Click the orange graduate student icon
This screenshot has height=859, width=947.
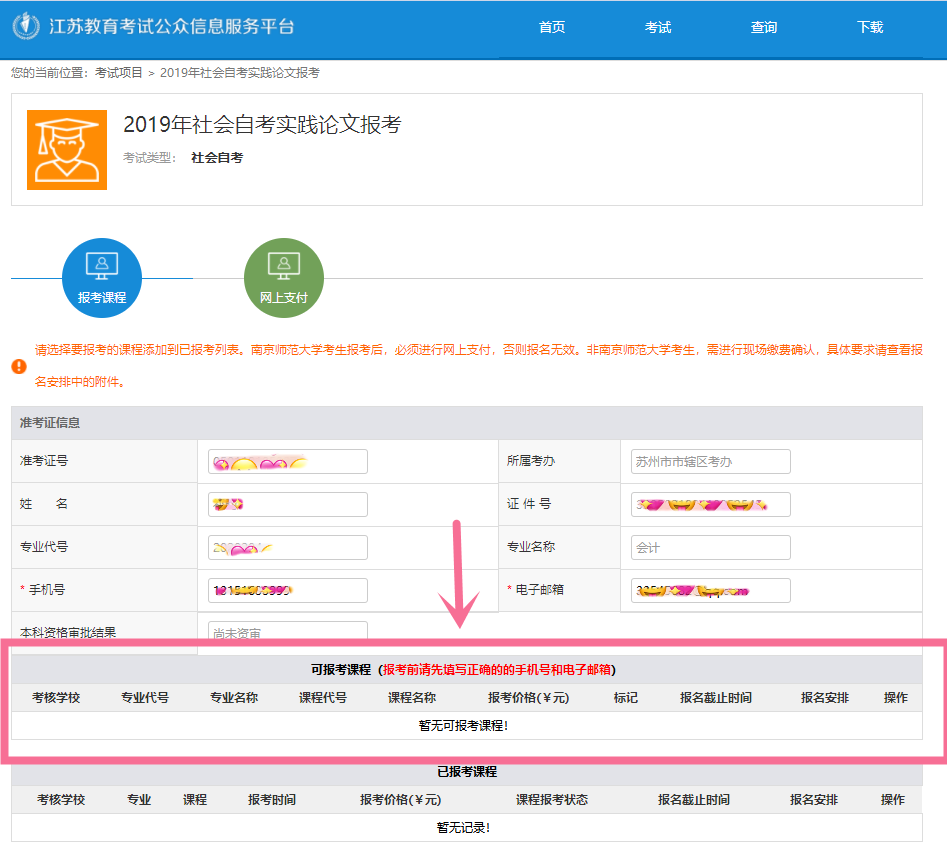pyautogui.click(x=67, y=150)
